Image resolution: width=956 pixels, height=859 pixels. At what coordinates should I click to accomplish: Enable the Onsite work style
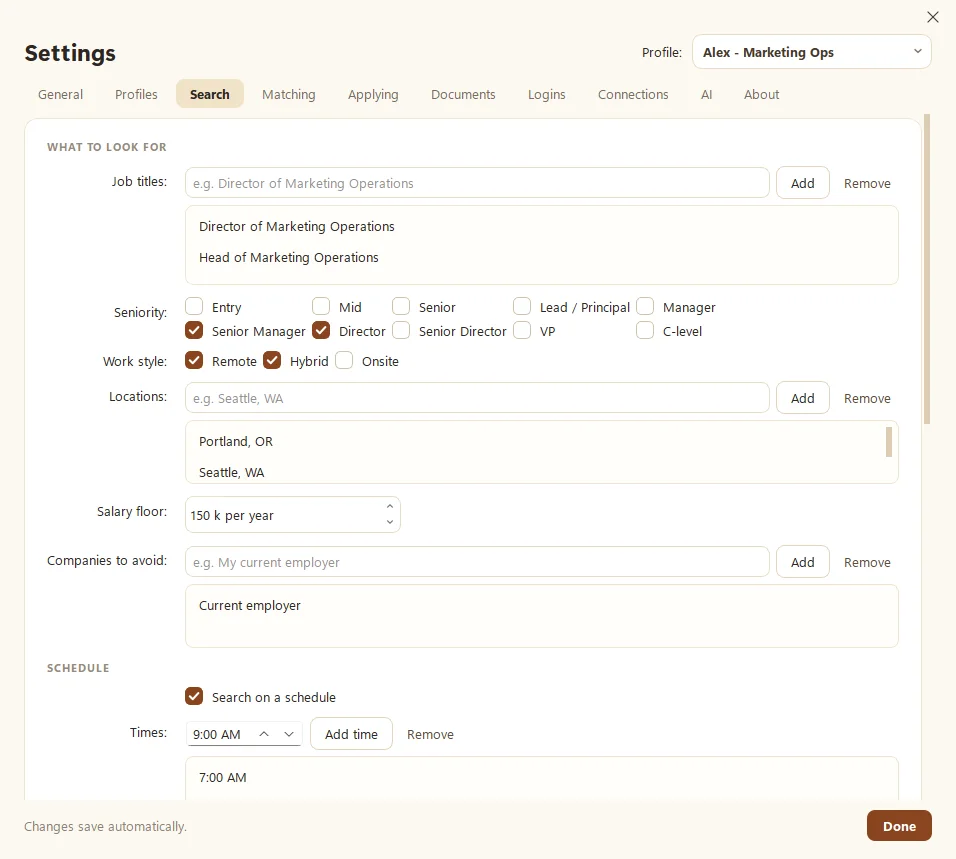344,360
